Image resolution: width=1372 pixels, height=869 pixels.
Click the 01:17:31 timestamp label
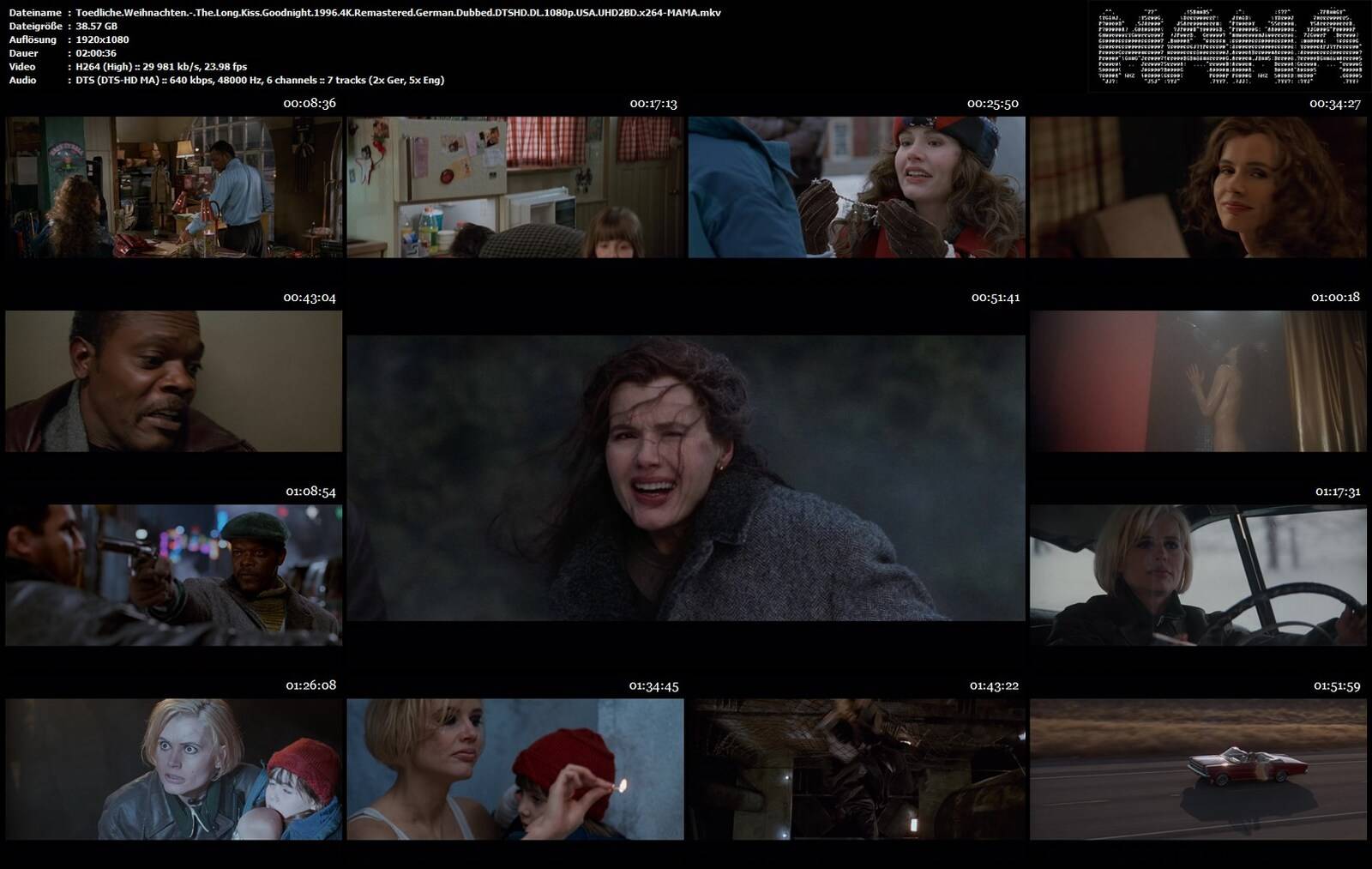1338,492
